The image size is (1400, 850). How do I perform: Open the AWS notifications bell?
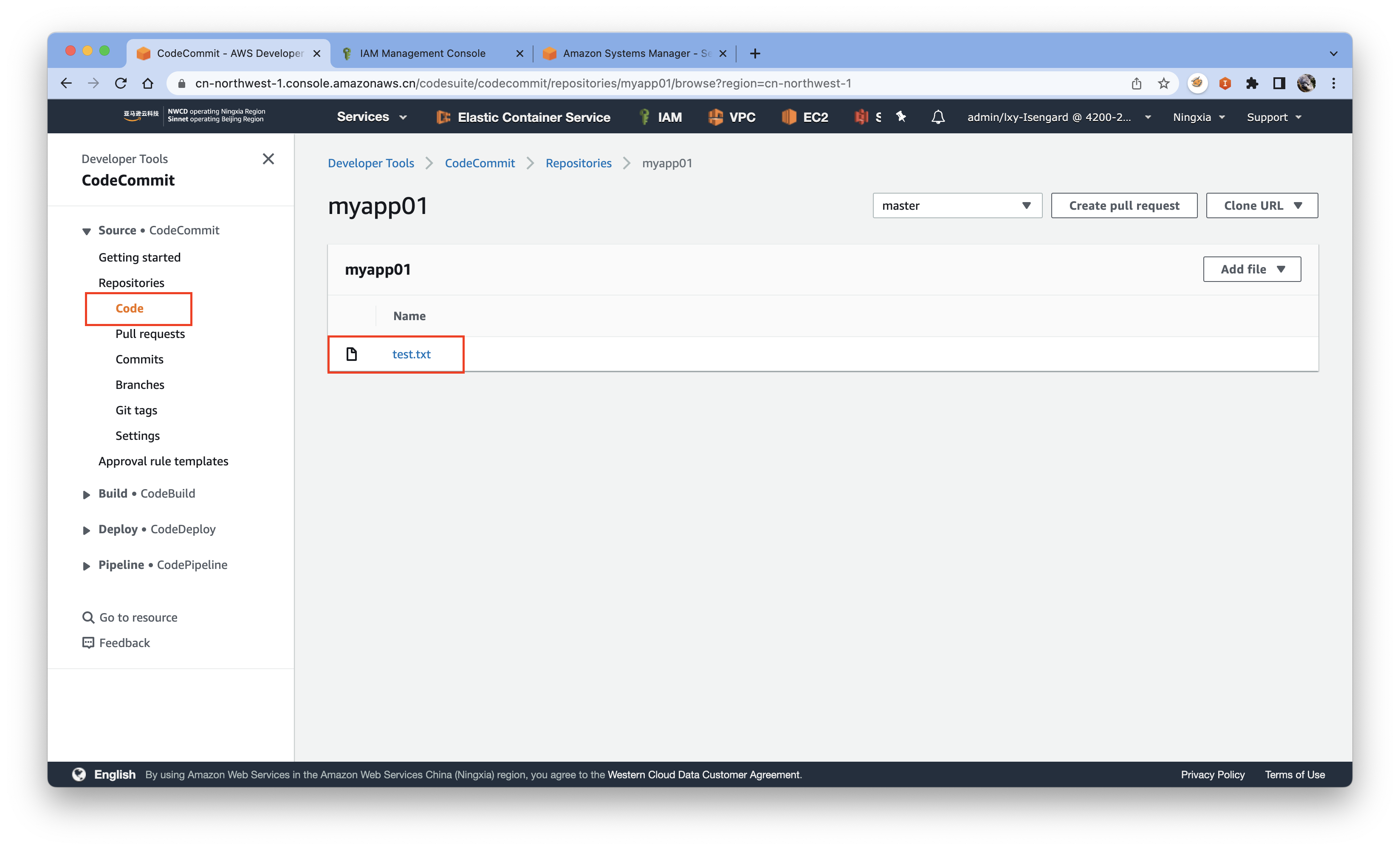click(938, 117)
